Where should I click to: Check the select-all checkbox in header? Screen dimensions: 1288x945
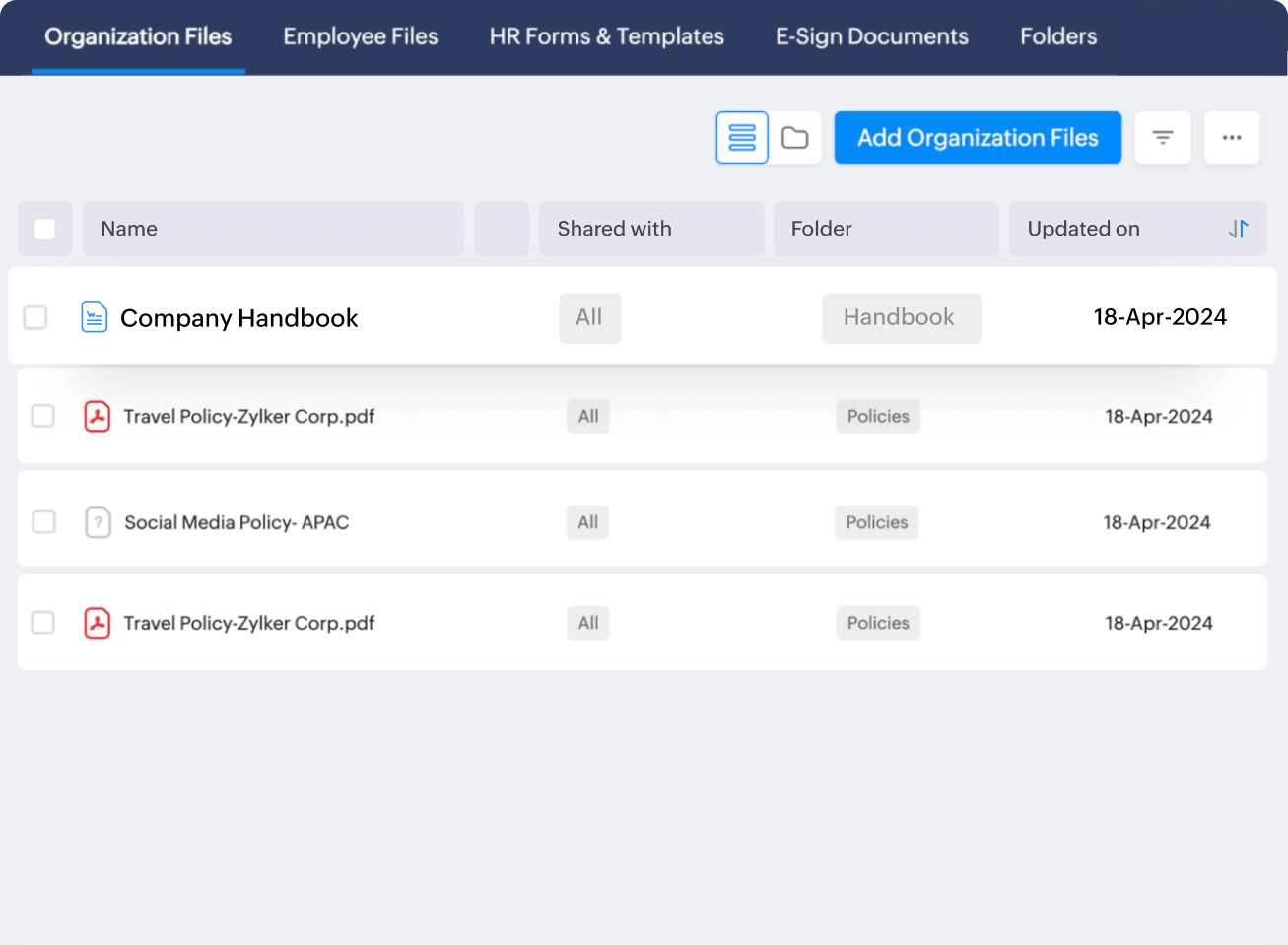[x=45, y=229]
